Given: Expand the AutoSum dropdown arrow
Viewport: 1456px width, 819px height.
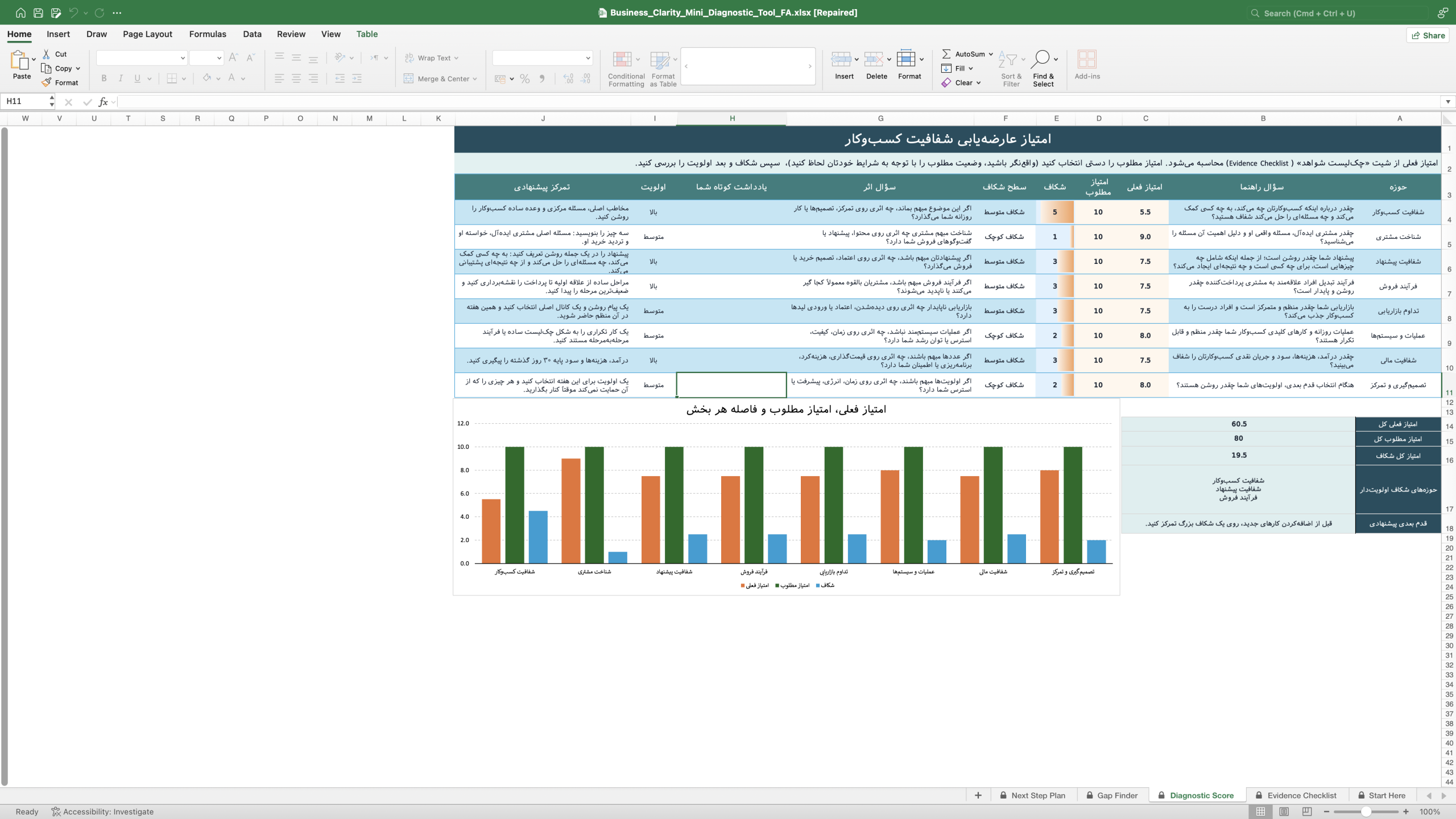Looking at the screenshot, I should pyautogui.click(x=991, y=54).
